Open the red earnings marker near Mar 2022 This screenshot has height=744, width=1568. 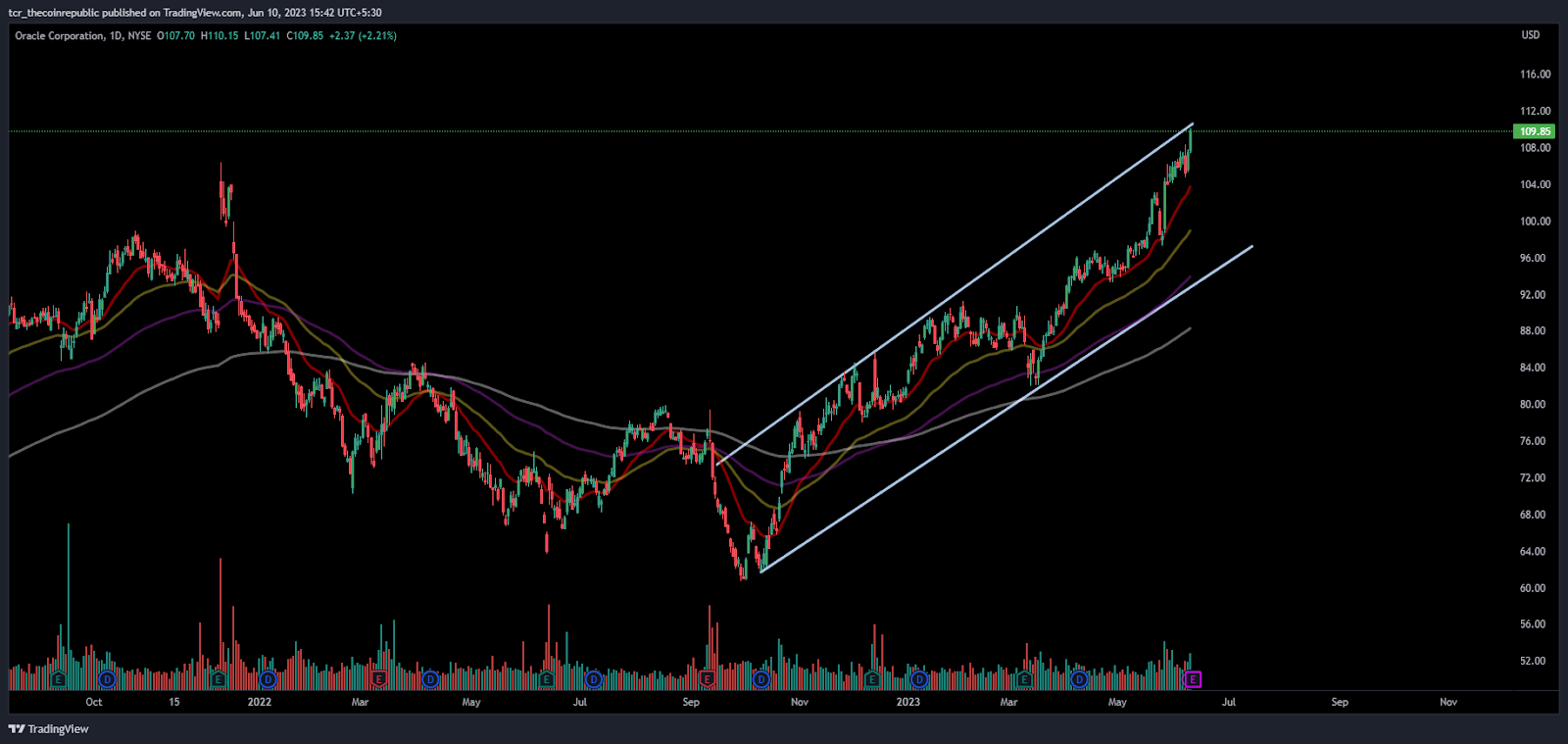pos(379,679)
